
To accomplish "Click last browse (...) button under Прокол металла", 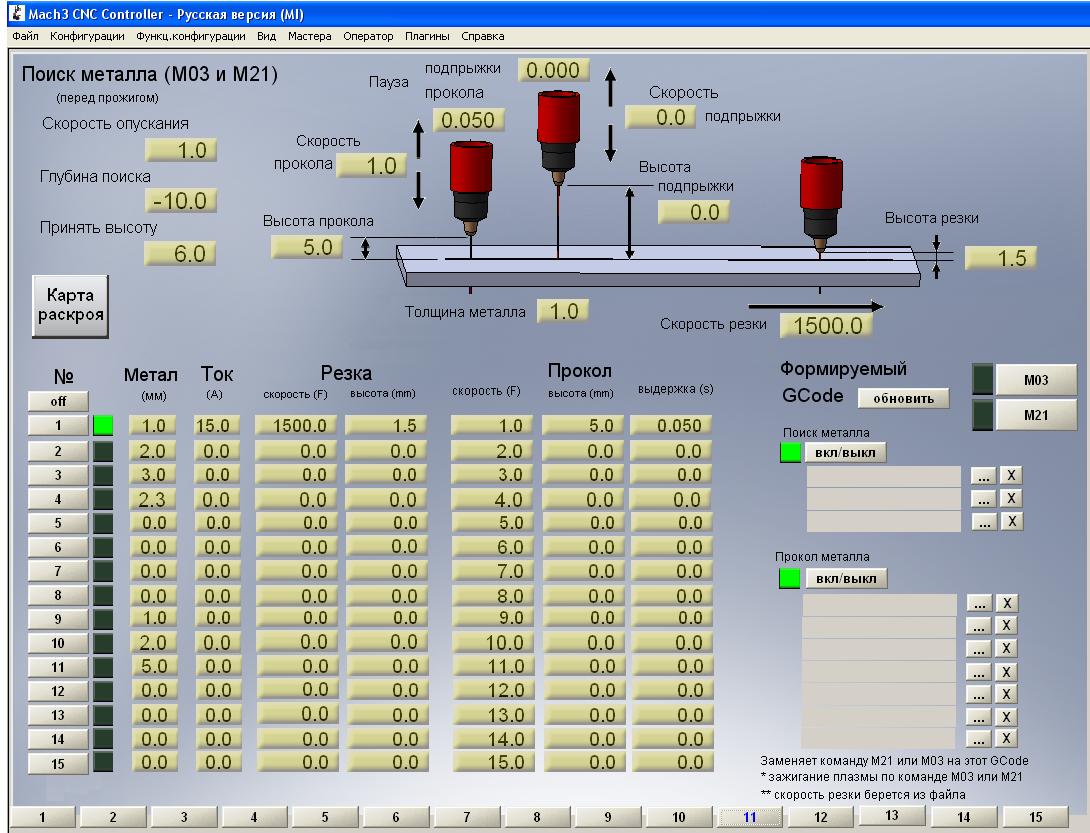I will tap(979, 738).
